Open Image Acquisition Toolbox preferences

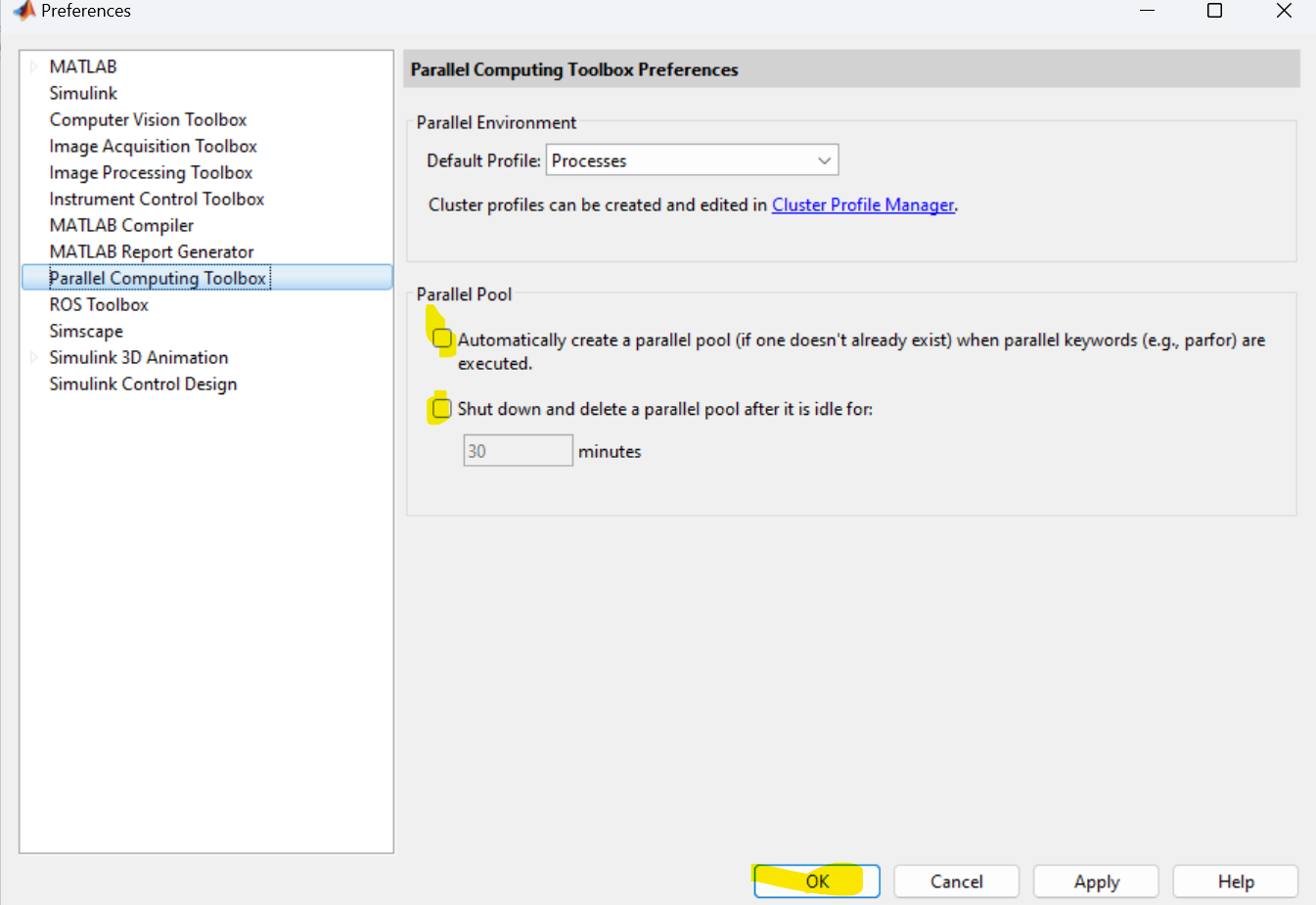pos(153,146)
